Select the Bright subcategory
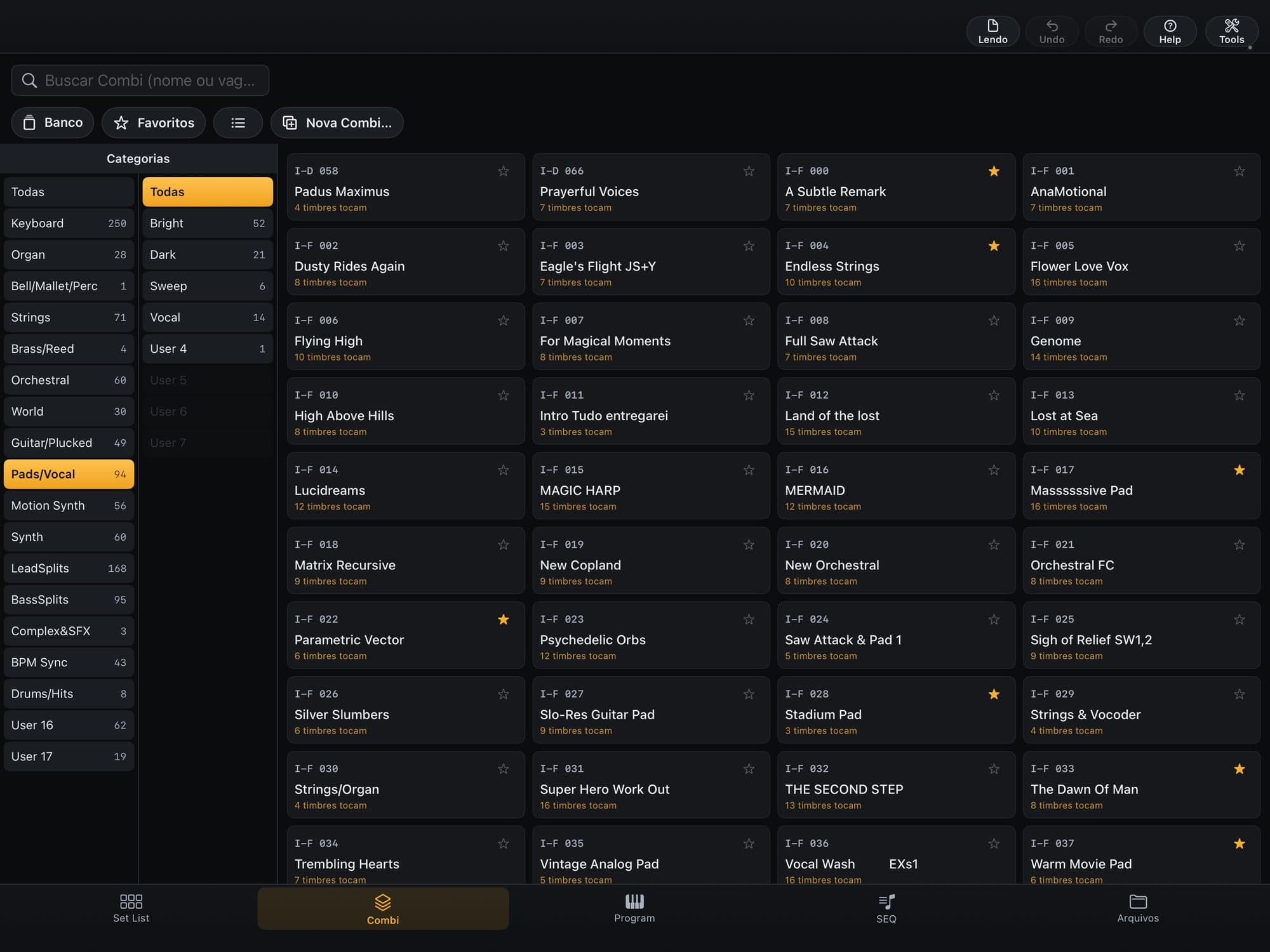Viewport: 1270px width, 952px height. [x=208, y=223]
